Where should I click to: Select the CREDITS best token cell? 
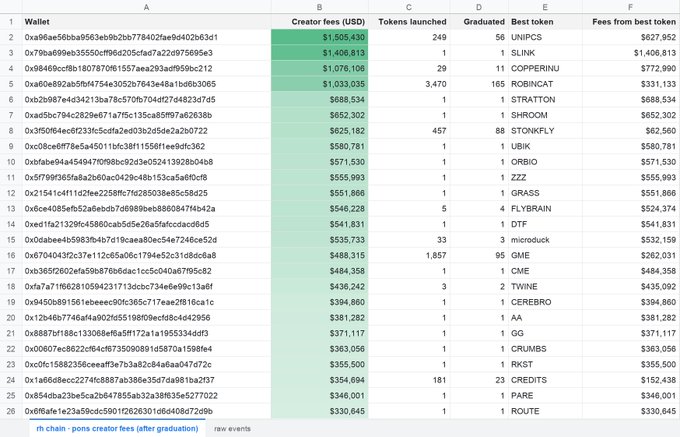point(545,380)
